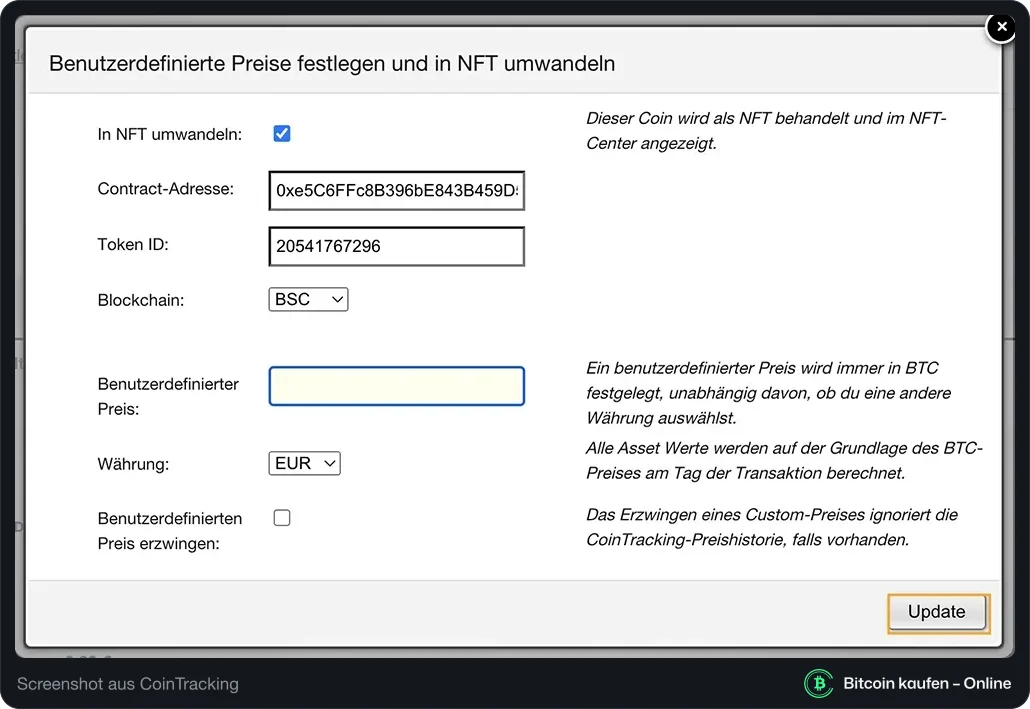1030x709 pixels.
Task: Open the Währung dropdown showing EUR
Action: click(x=304, y=463)
